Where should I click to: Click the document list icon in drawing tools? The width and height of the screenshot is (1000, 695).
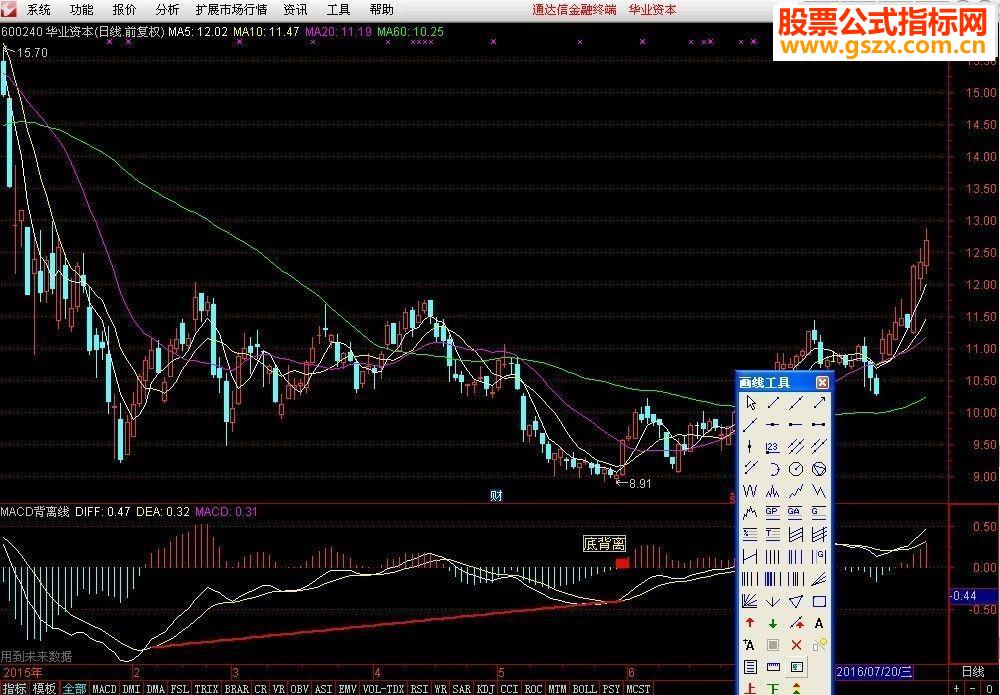tap(750, 667)
